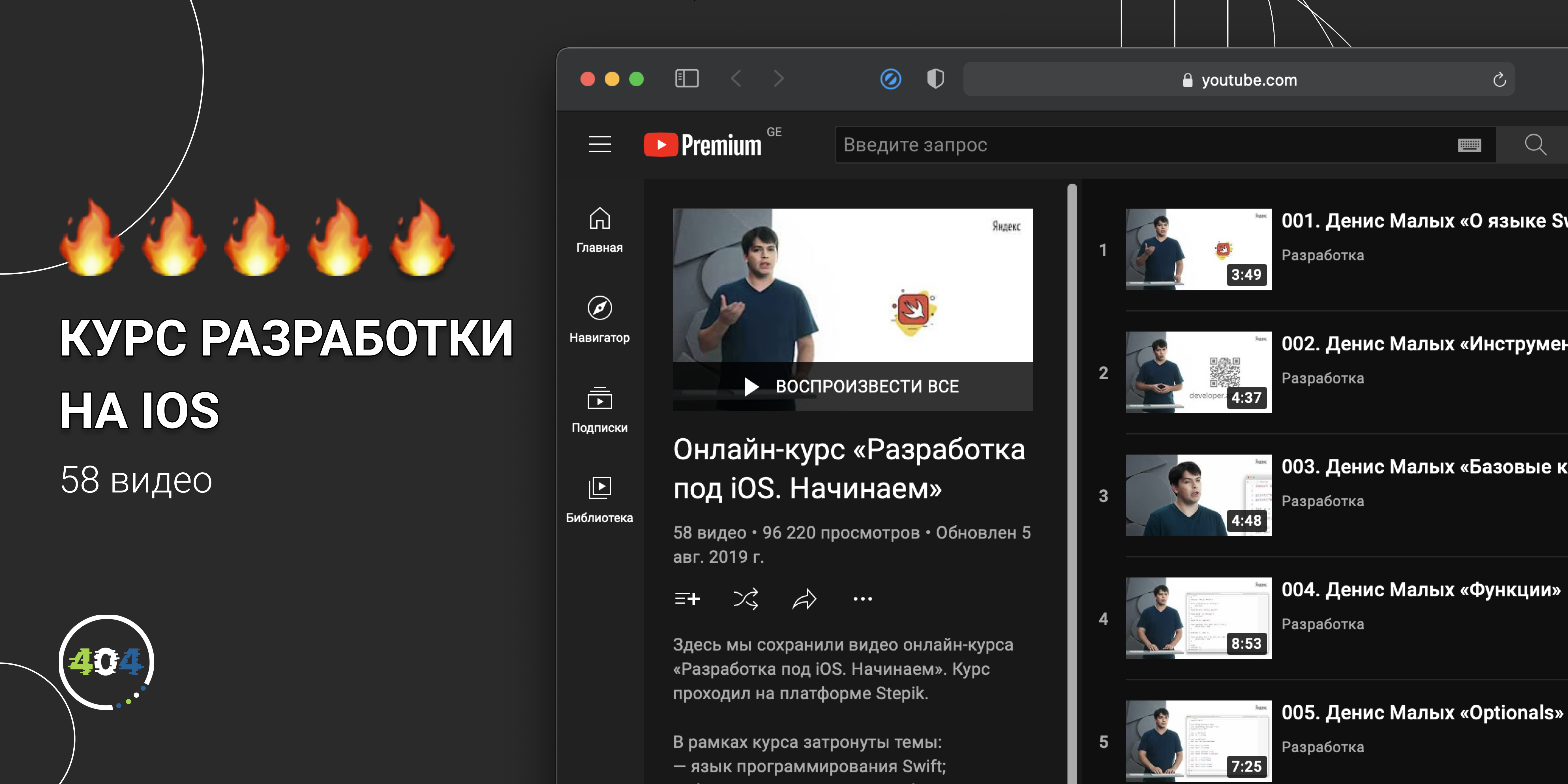Share the playlist with the arrow icon
1568x784 pixels.
click(804, 599)
